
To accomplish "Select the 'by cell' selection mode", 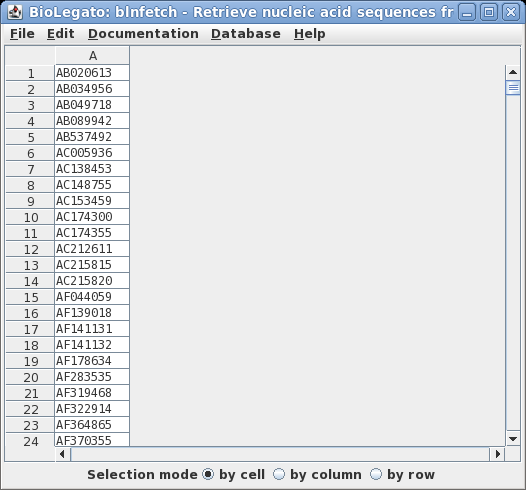I will 233,474.
